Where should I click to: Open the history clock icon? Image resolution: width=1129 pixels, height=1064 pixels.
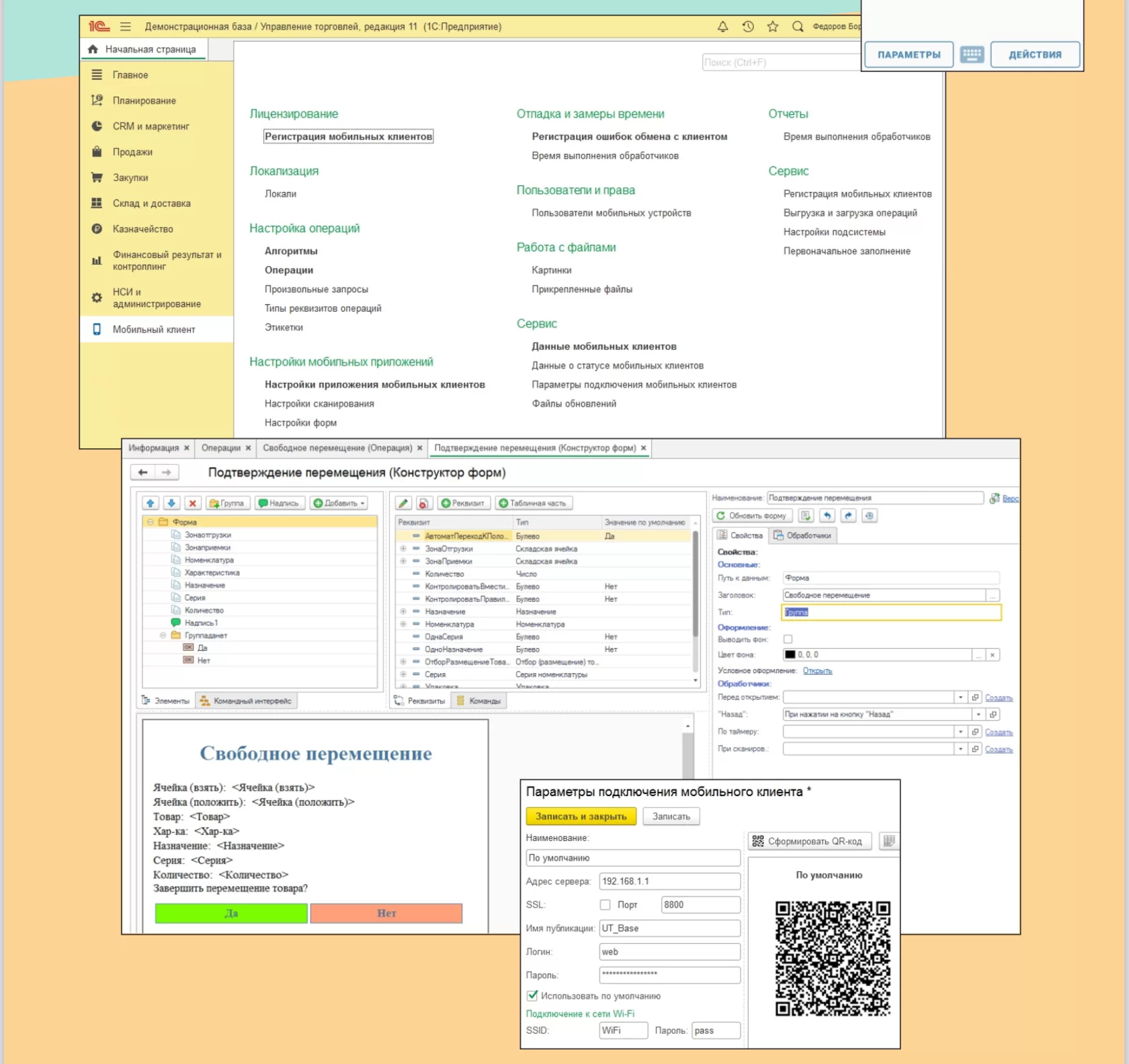748,27
